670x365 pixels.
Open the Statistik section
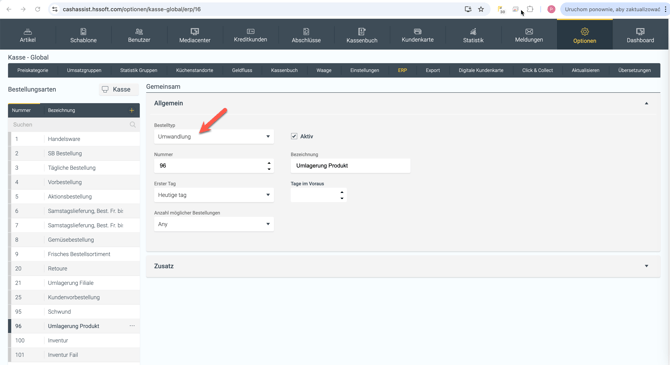point(473,35)
